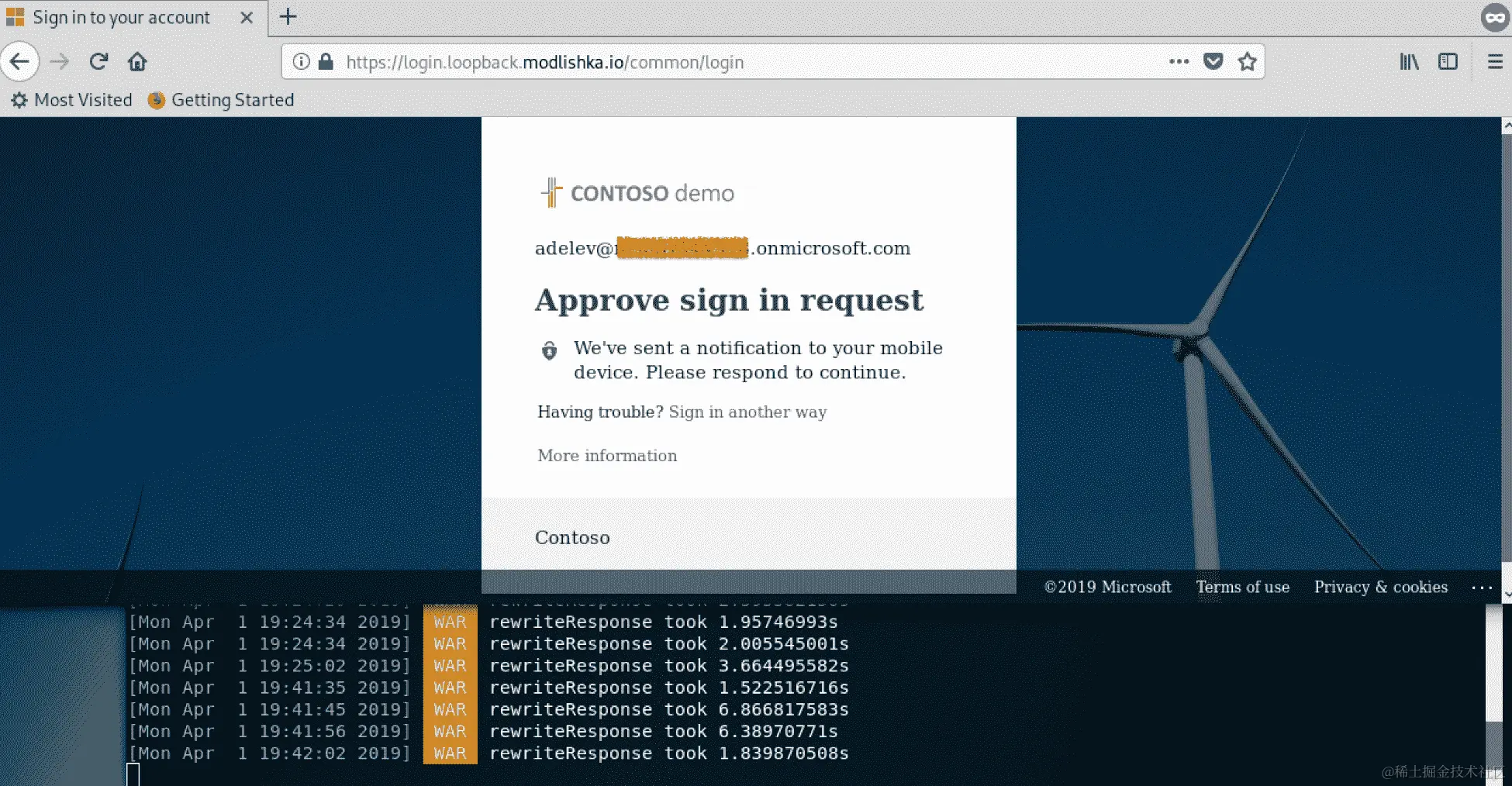Click the authenticator lock icon beside notification text
Viewport: 1512px width, 786px height.
coord(549,350)
